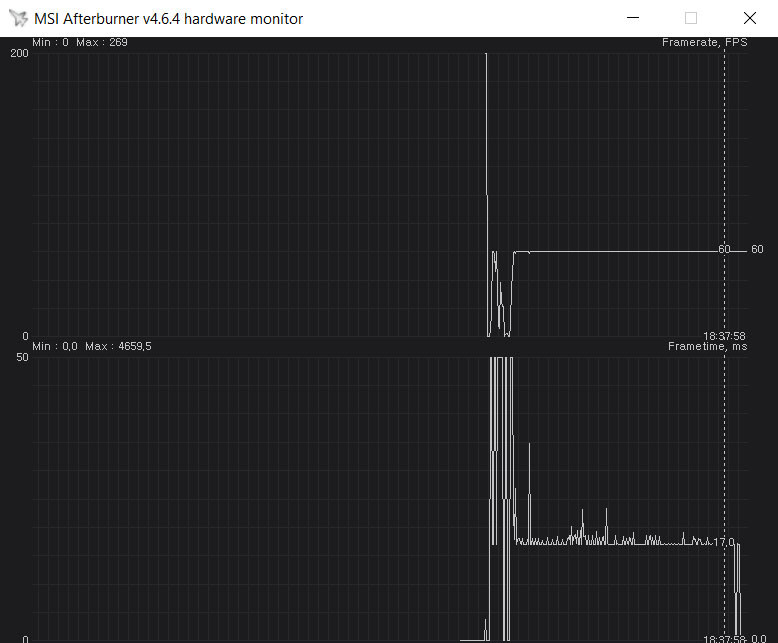Click the disabled maximize button

click(x=691, y=18)
